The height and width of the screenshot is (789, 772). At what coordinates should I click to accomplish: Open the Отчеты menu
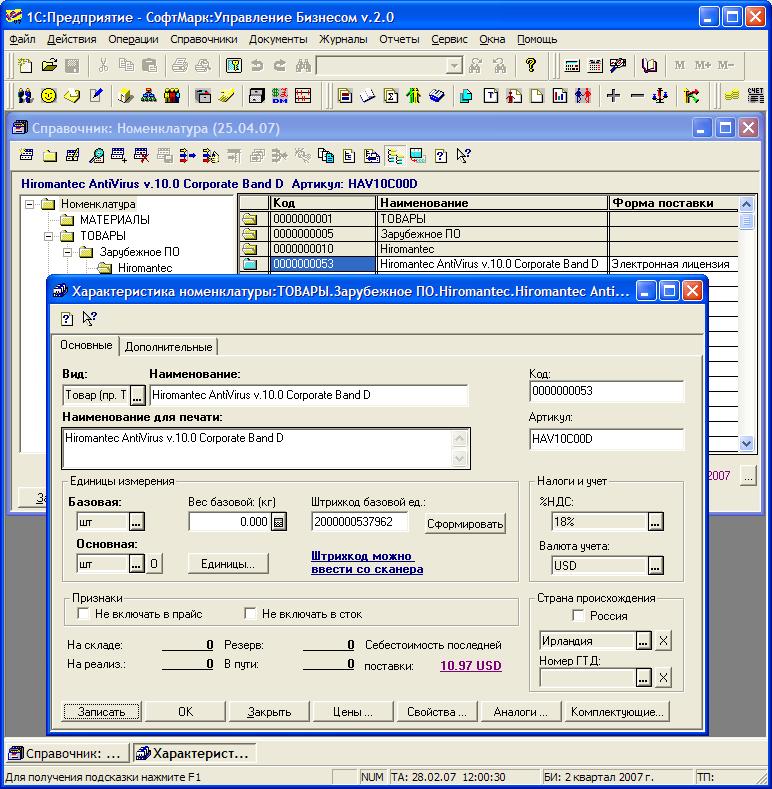[399, 39]
